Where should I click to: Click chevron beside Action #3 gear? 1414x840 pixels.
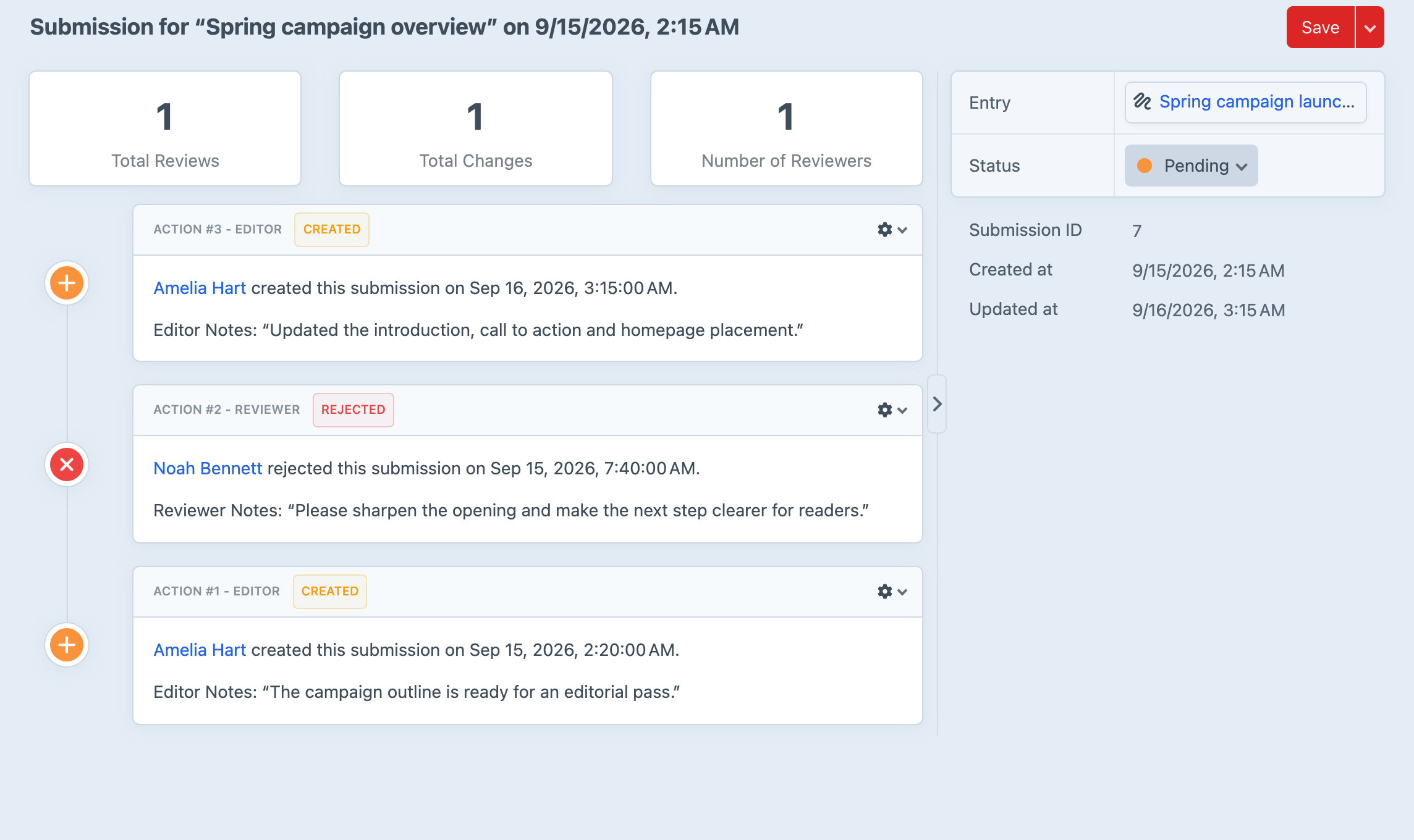point(902,230)
